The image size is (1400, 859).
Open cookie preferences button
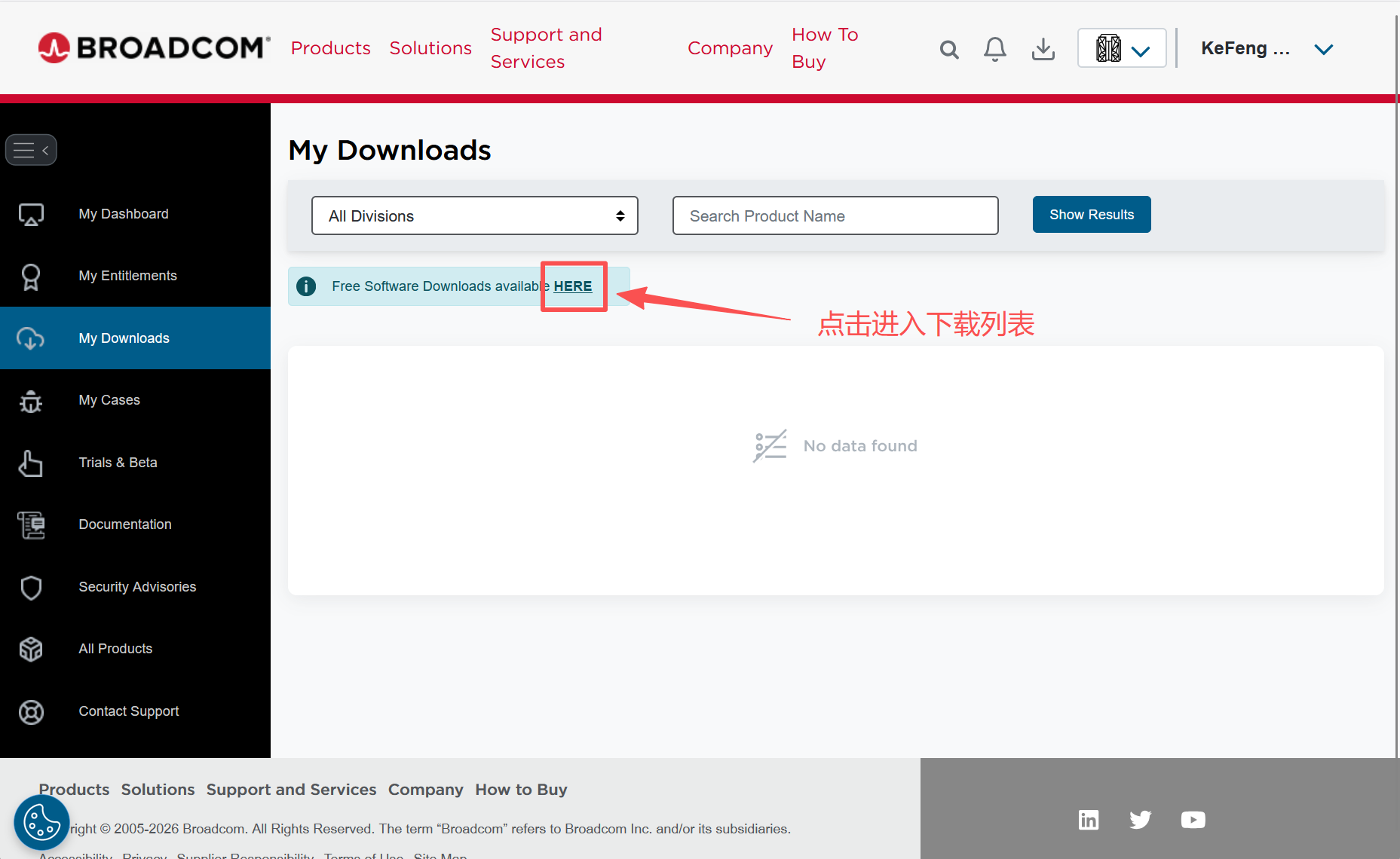(42, 823)
